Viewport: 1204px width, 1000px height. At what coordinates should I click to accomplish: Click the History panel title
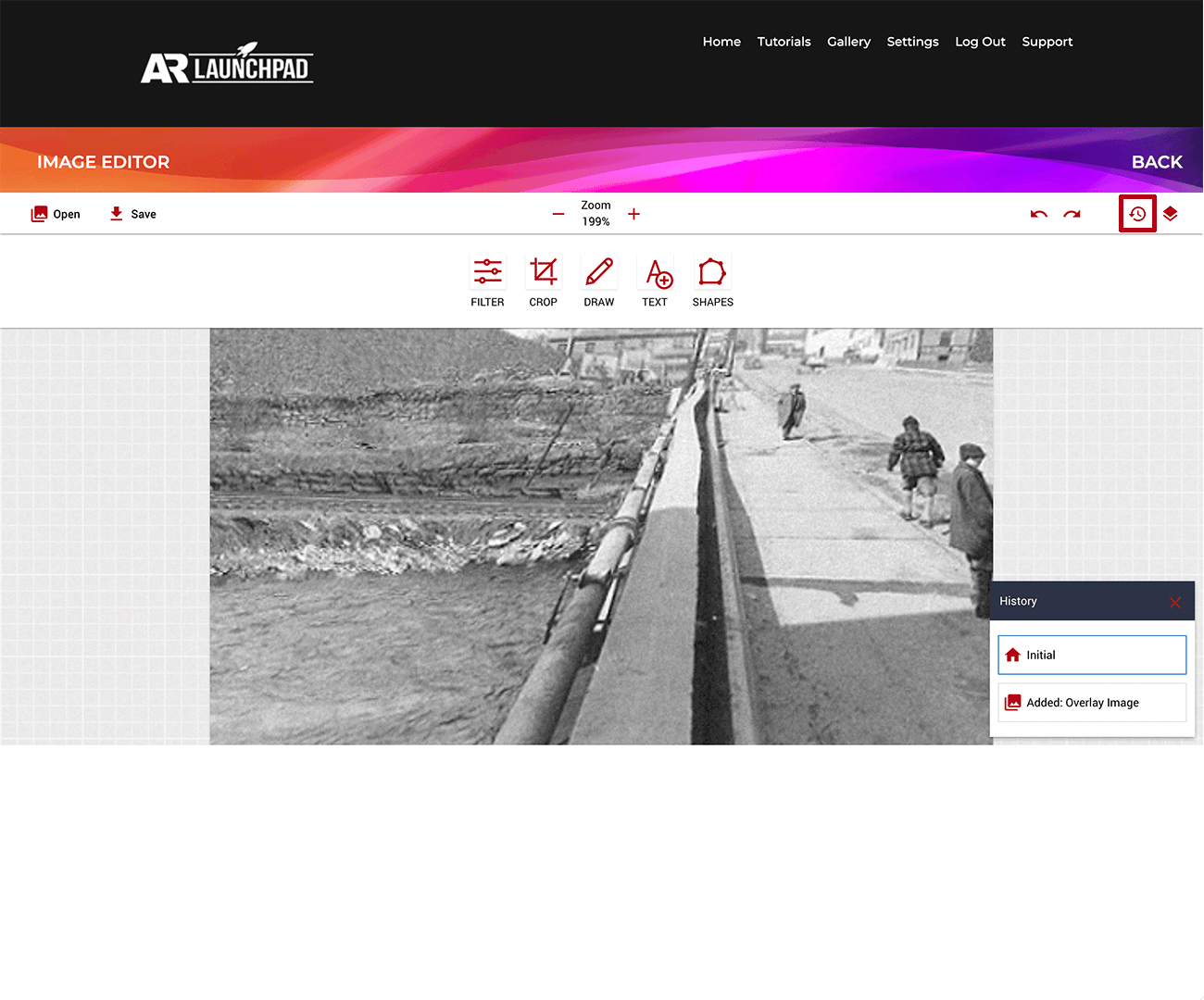coord(1018,601)
